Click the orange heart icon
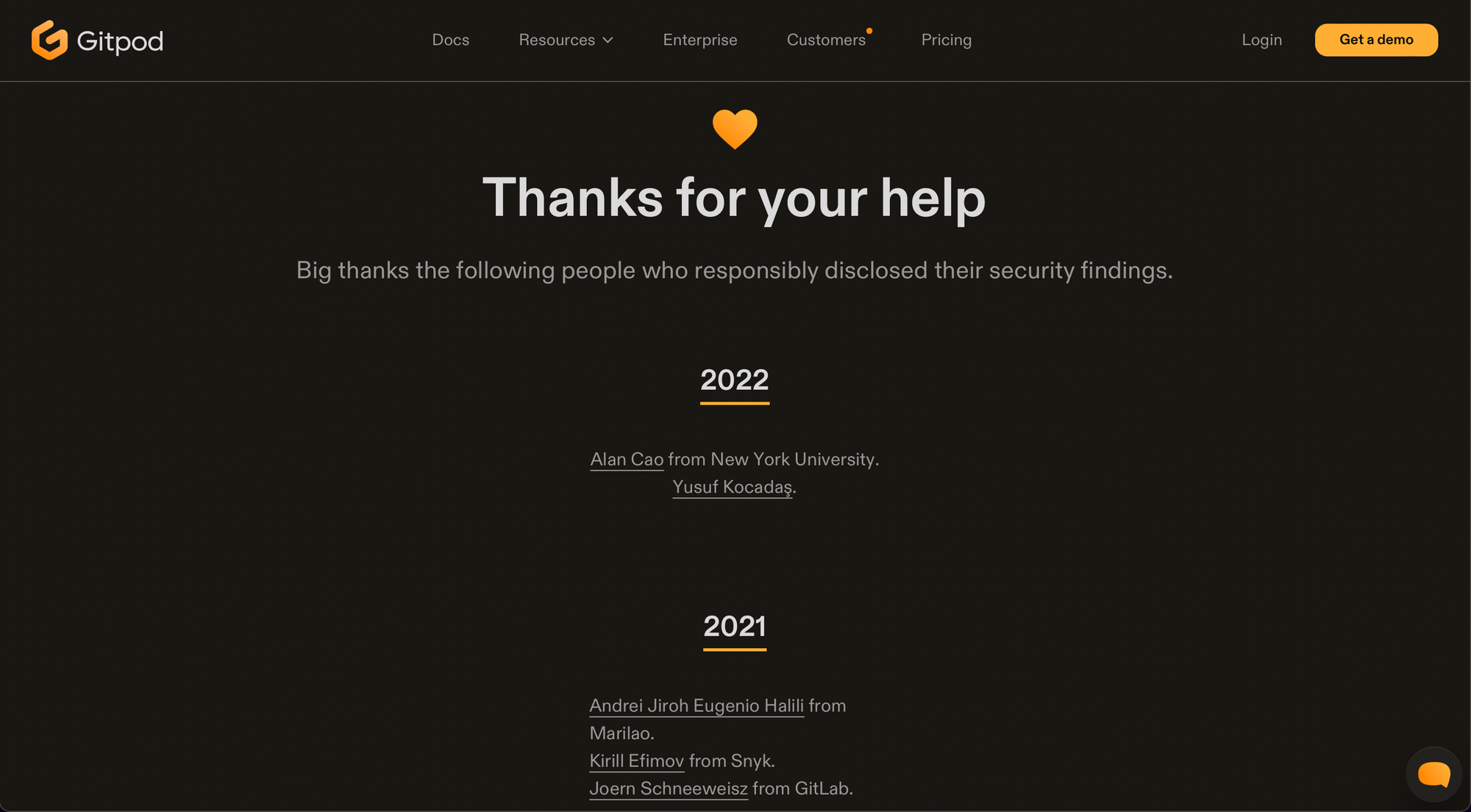The image size is (1471, 812). [734, 129]
